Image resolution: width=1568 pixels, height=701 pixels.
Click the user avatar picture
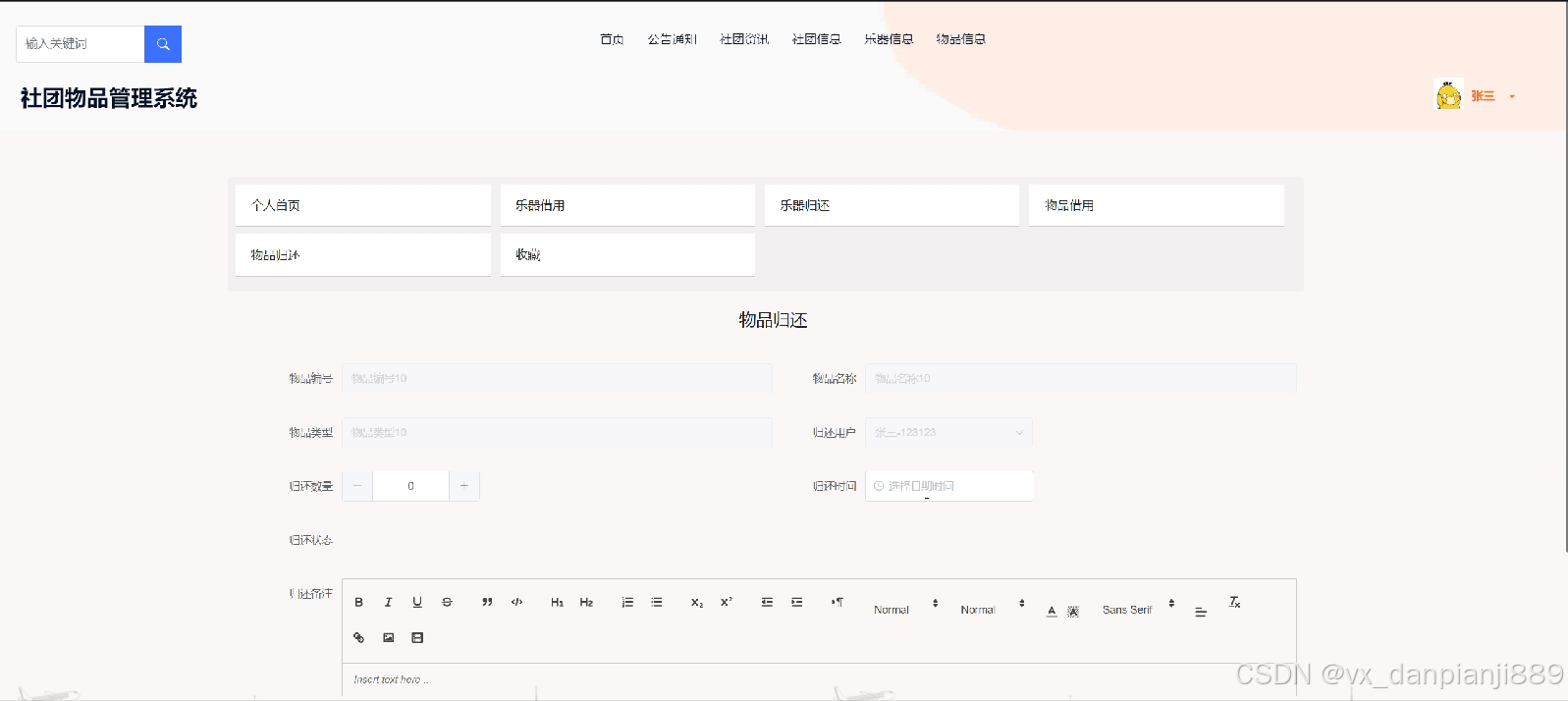[1448, 95]
